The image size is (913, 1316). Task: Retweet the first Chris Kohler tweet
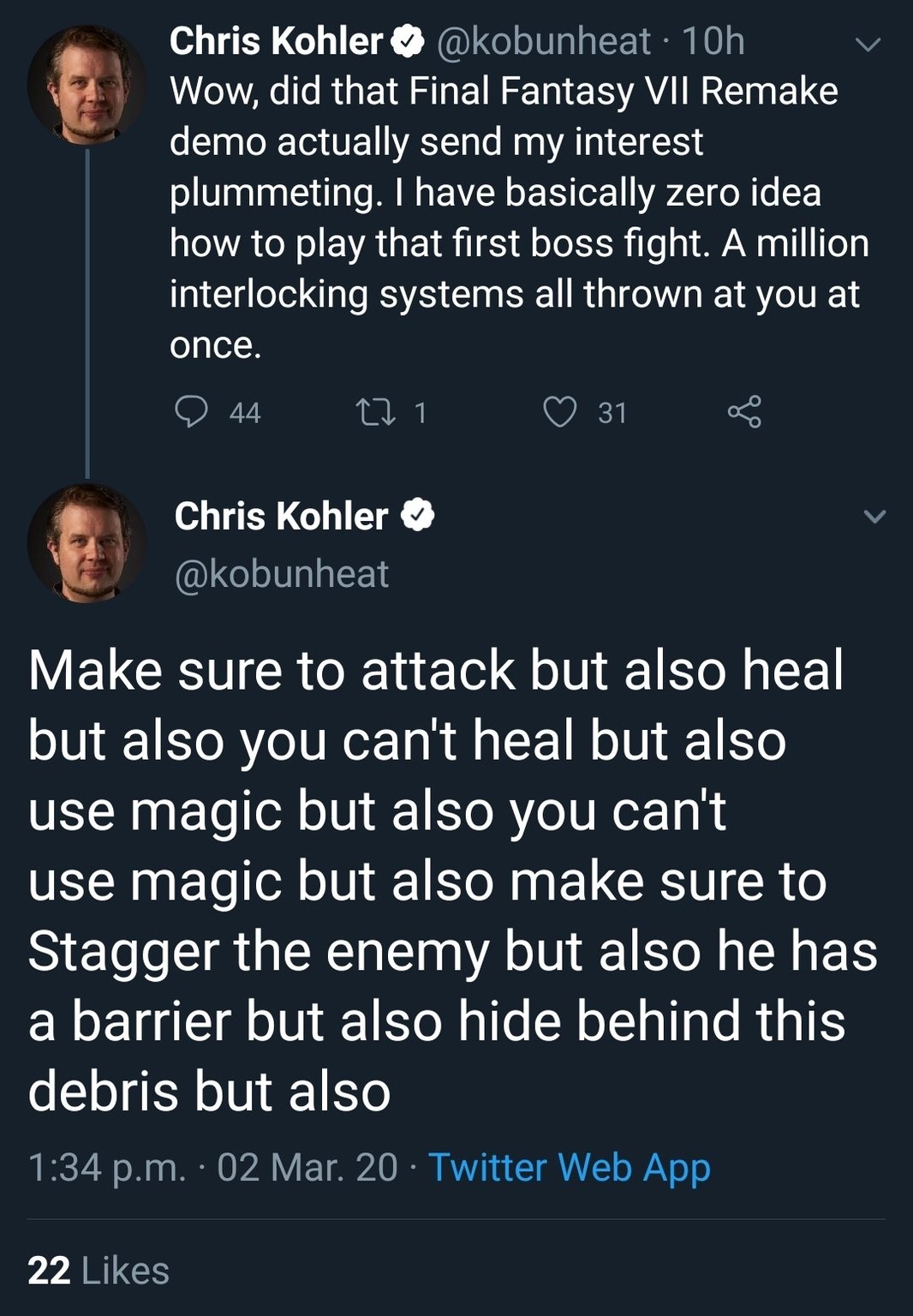click(x=374, y=412)
